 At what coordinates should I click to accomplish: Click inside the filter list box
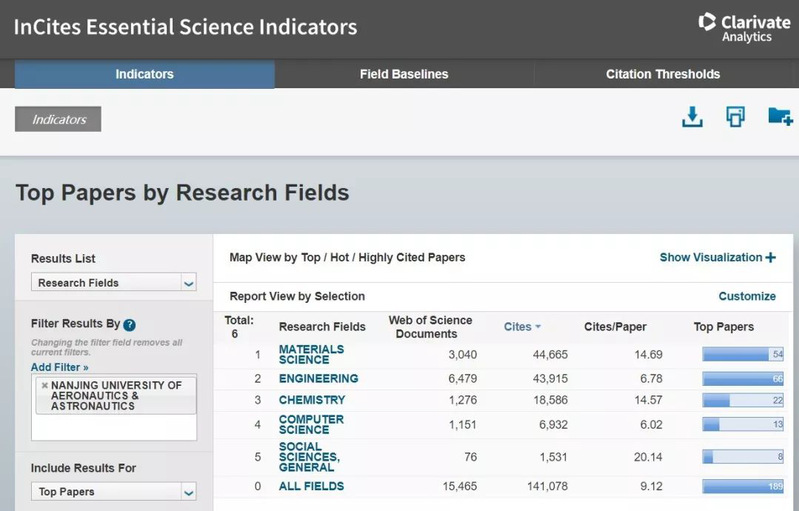click(114, 425)
